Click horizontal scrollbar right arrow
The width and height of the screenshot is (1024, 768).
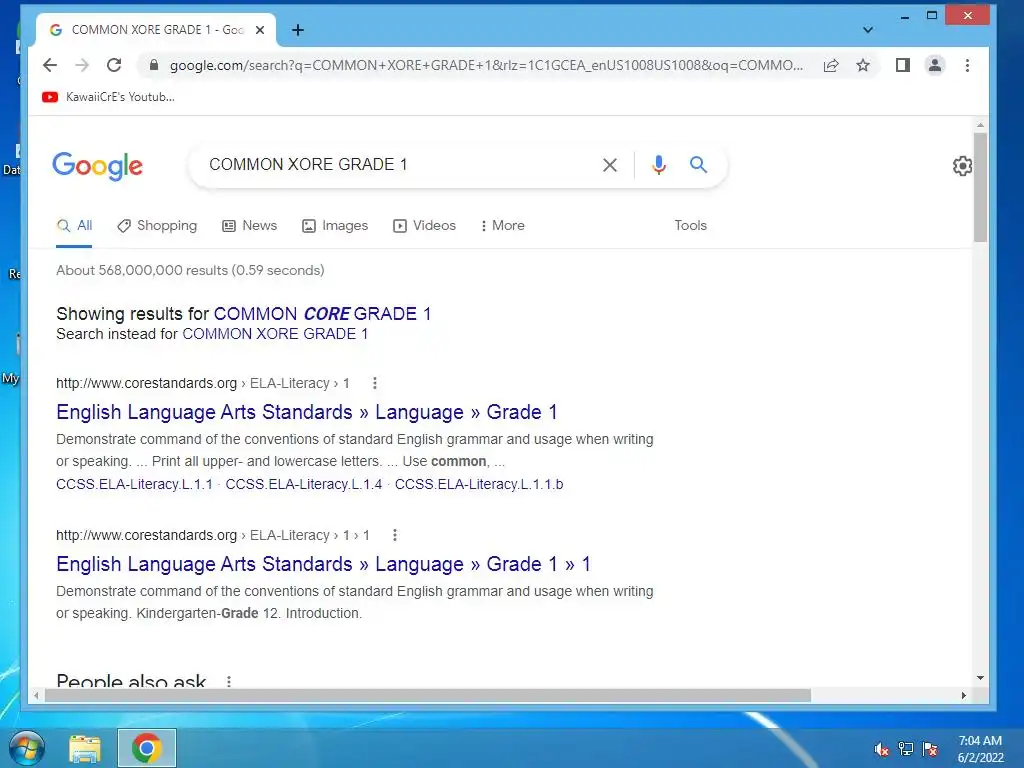(x=964, y=696)
